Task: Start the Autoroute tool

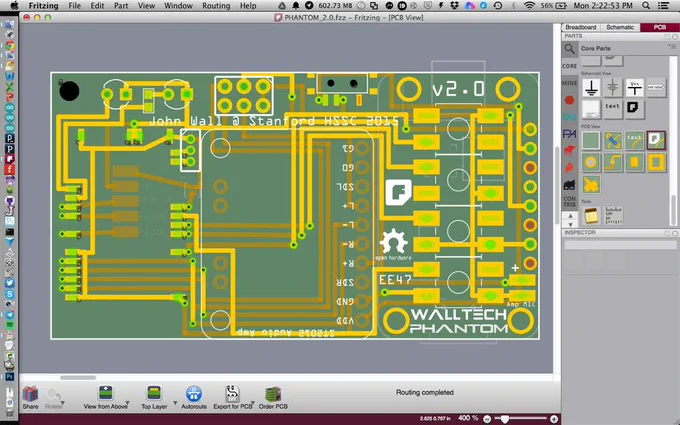Action: [x=194, y=394]
